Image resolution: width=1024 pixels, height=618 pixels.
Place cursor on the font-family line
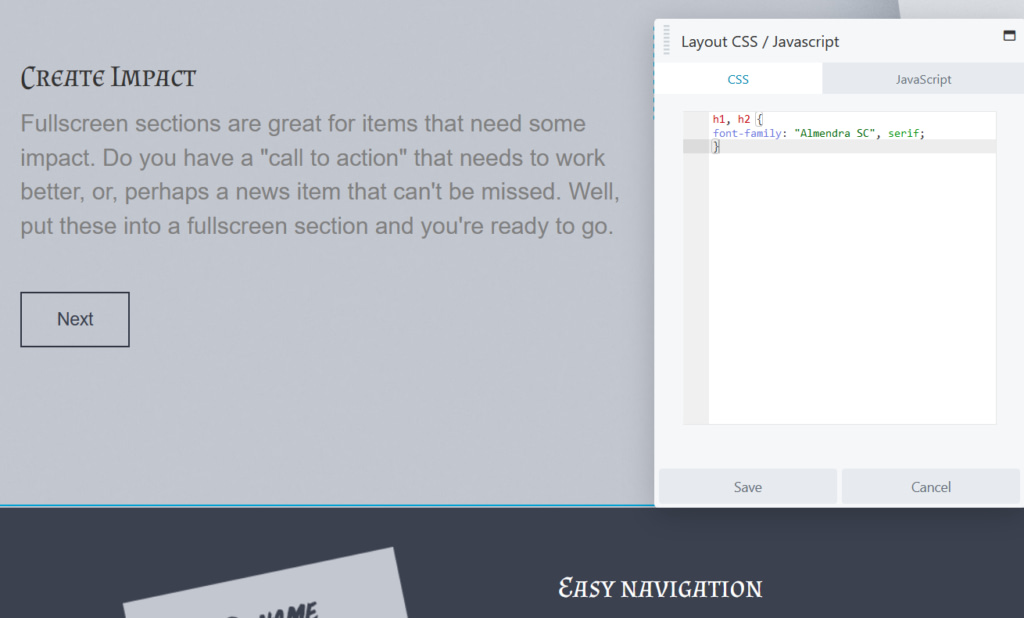(x=820, y=133)
